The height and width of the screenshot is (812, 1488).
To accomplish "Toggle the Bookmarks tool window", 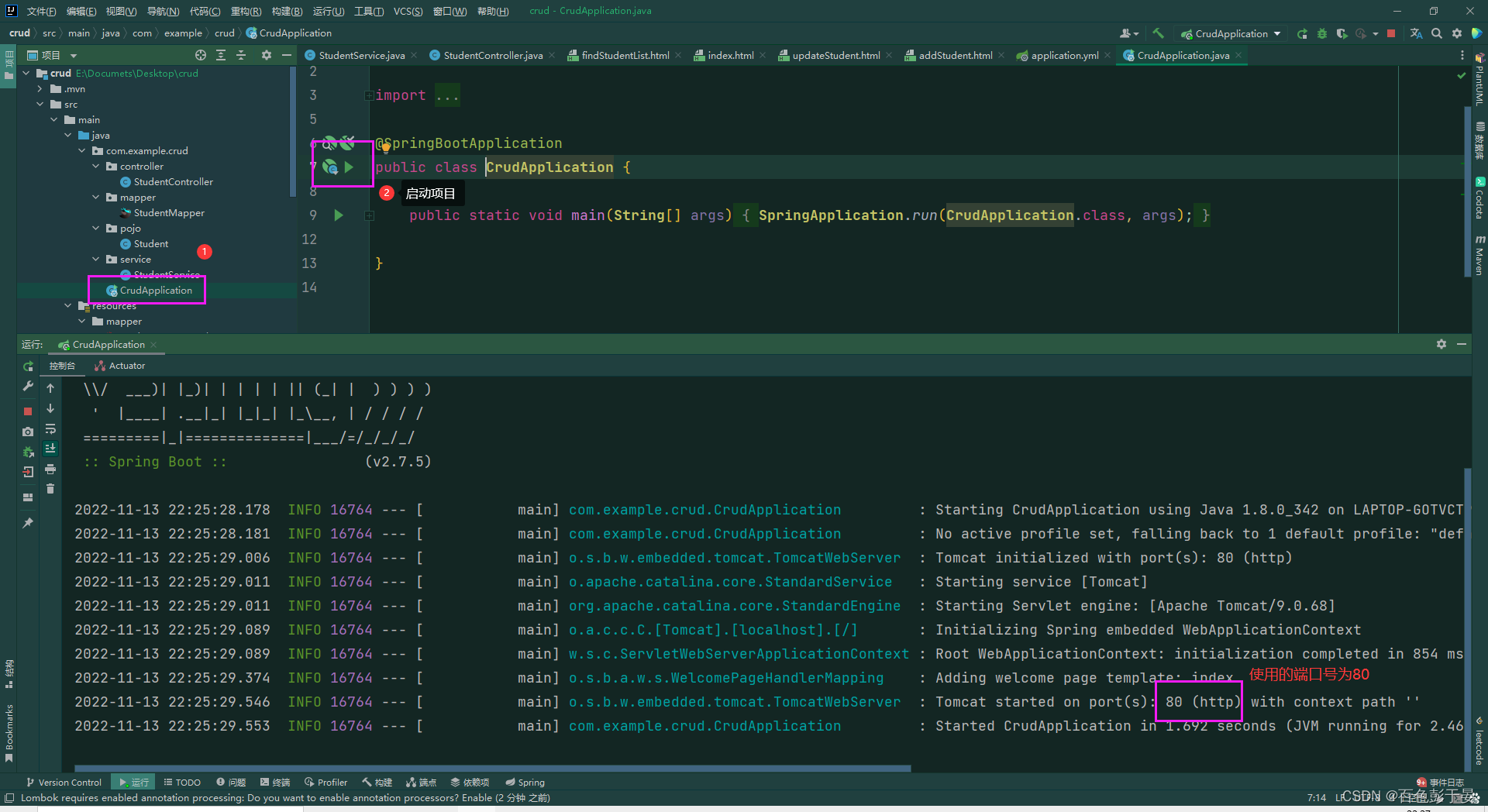I will [x=9, y=734].
